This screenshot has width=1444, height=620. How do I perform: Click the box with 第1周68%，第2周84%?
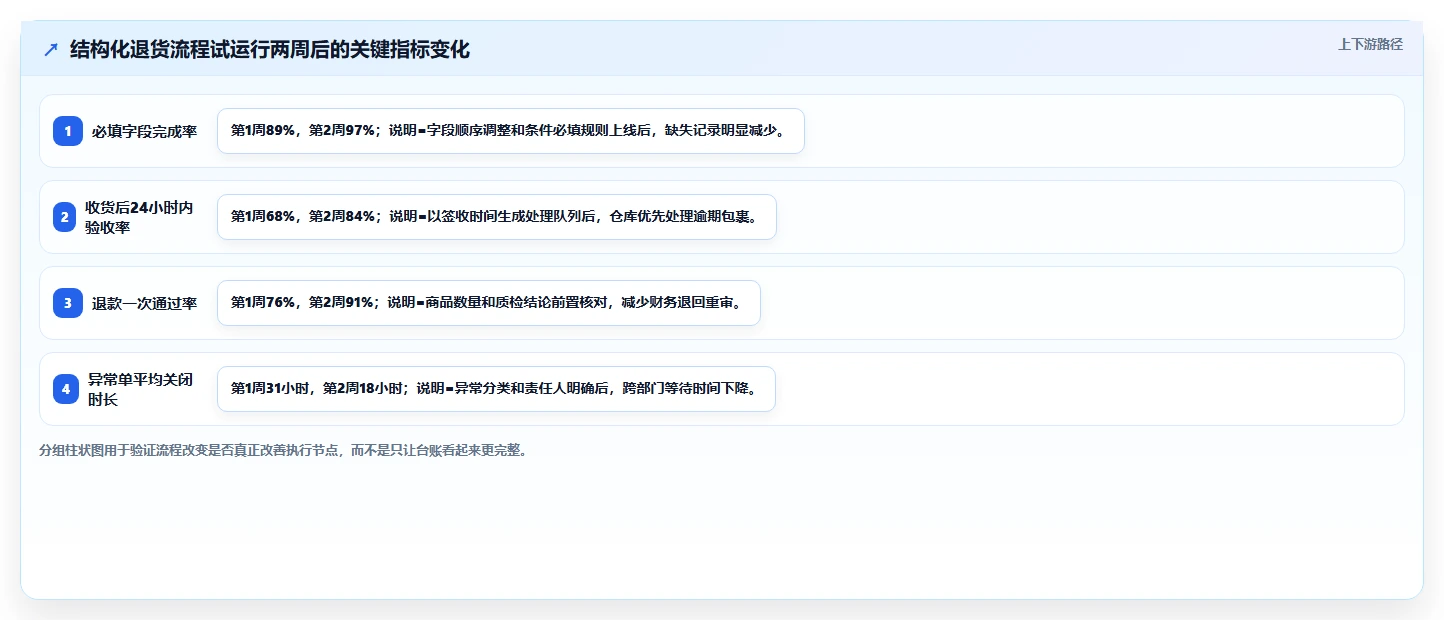[497, 217]
